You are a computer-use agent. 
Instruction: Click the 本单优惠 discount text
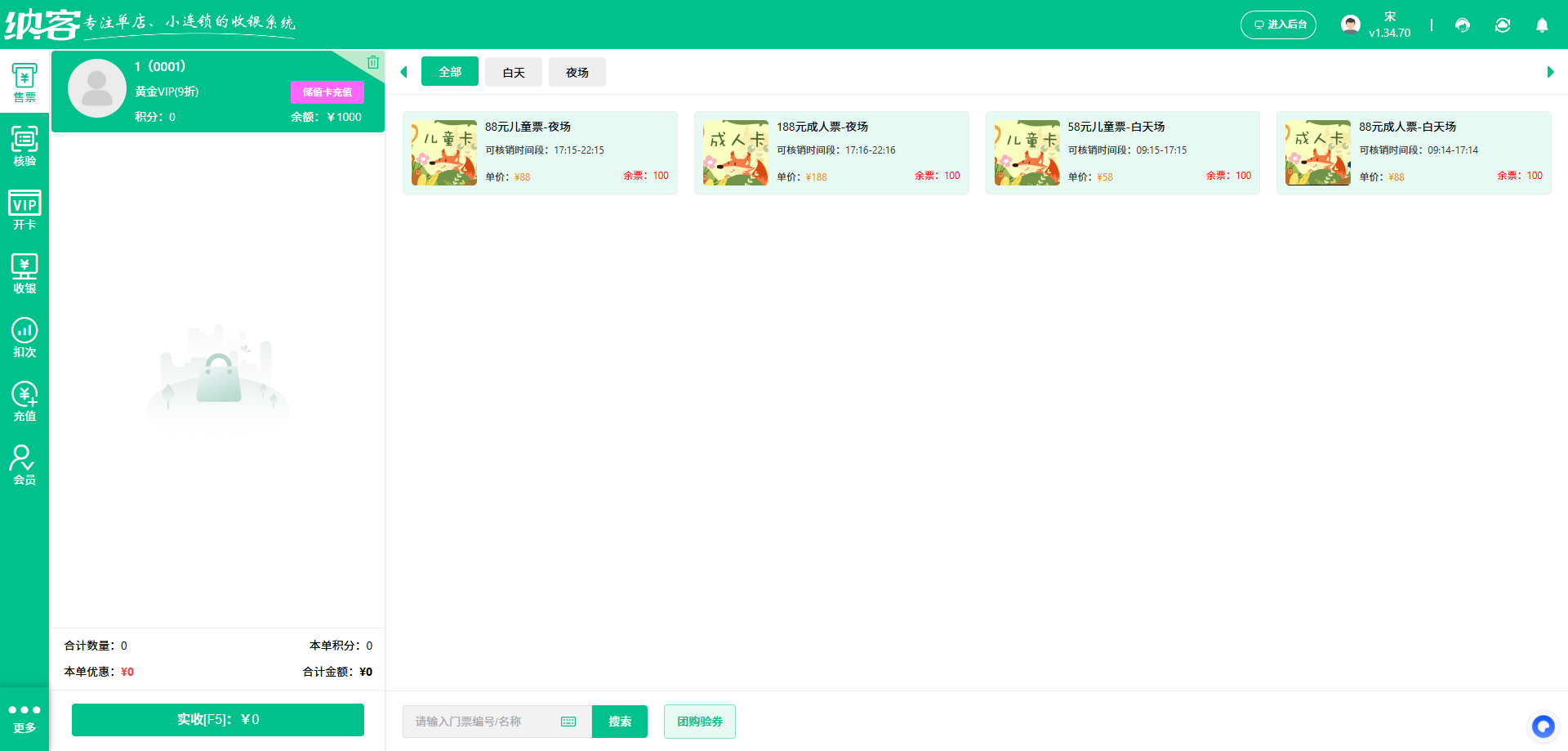pos(99,672)
